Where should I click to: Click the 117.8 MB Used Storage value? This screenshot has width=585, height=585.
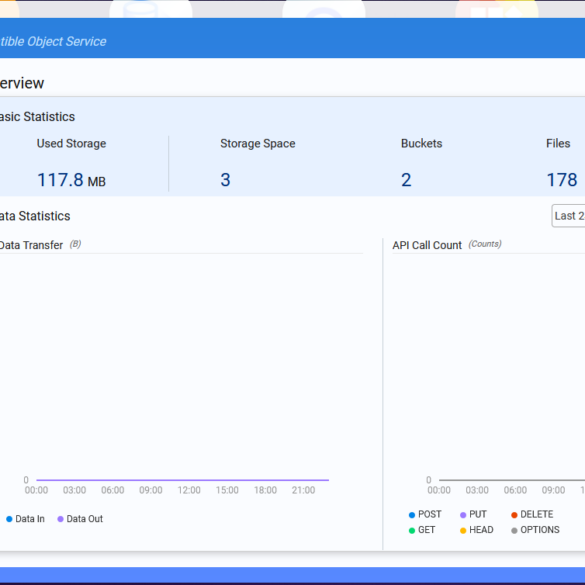pos(71,180)
